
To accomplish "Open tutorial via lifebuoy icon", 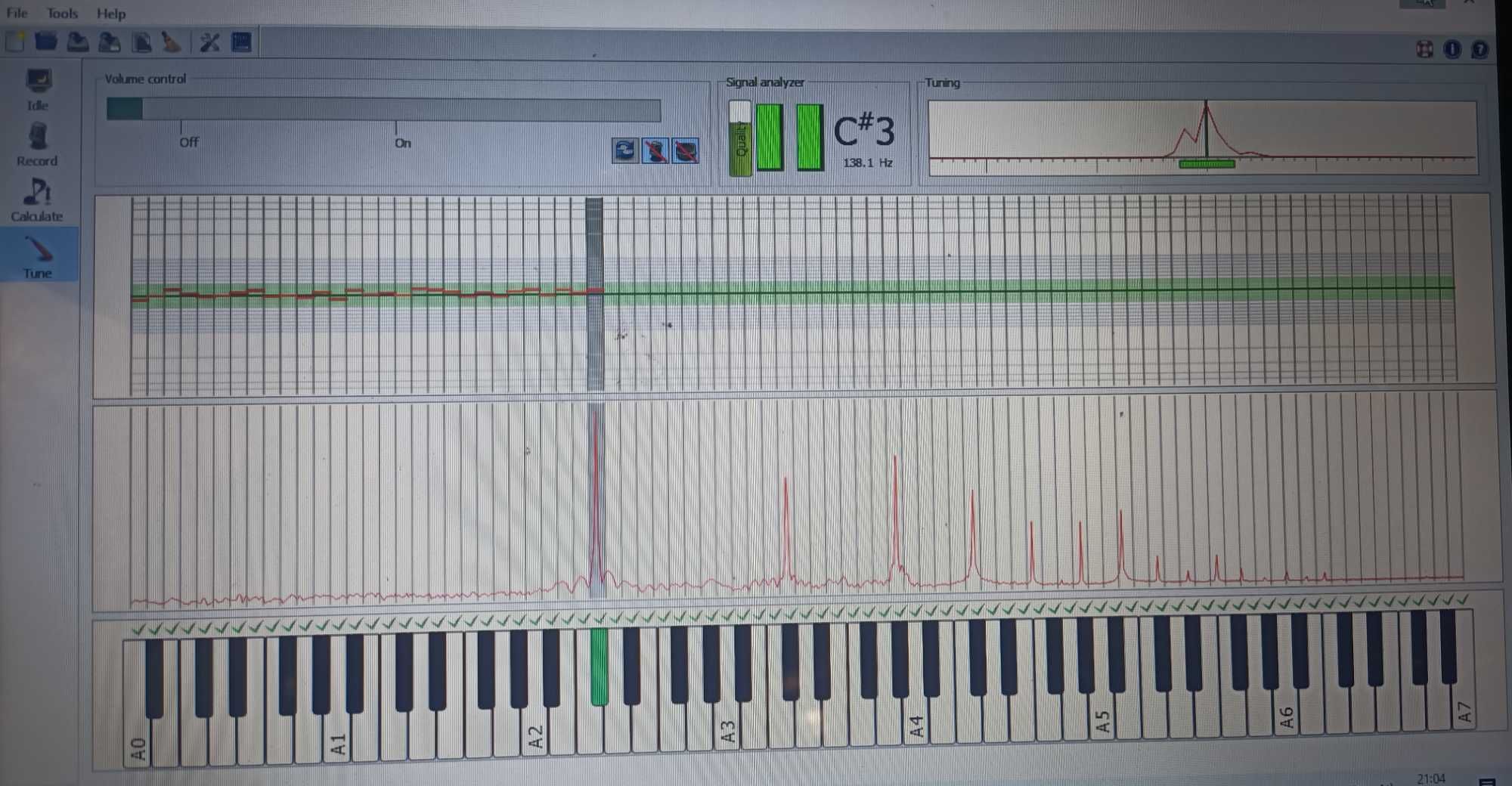I will pos(1424,49).
